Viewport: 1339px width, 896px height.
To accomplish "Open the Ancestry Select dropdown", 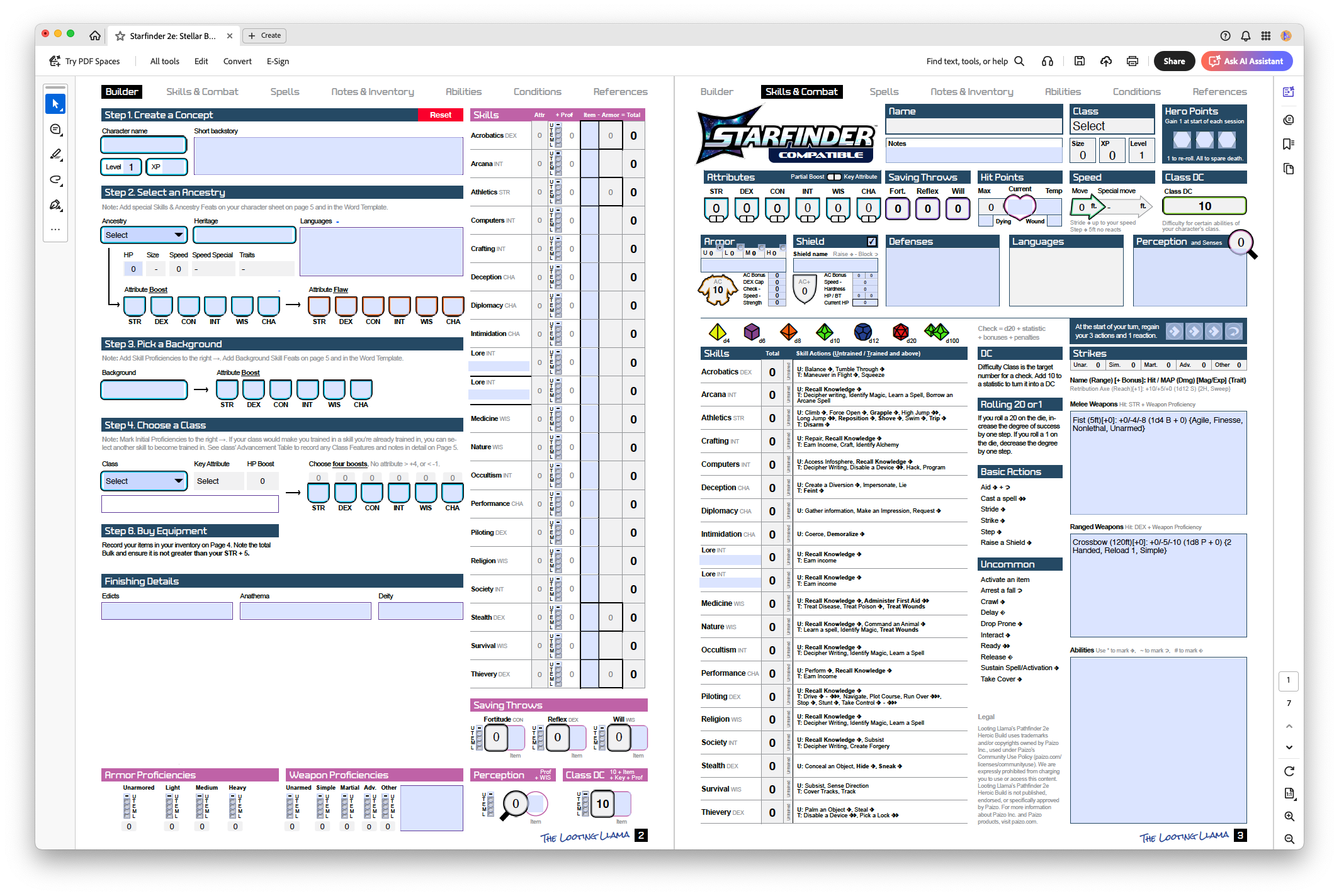I will point(144,235).
